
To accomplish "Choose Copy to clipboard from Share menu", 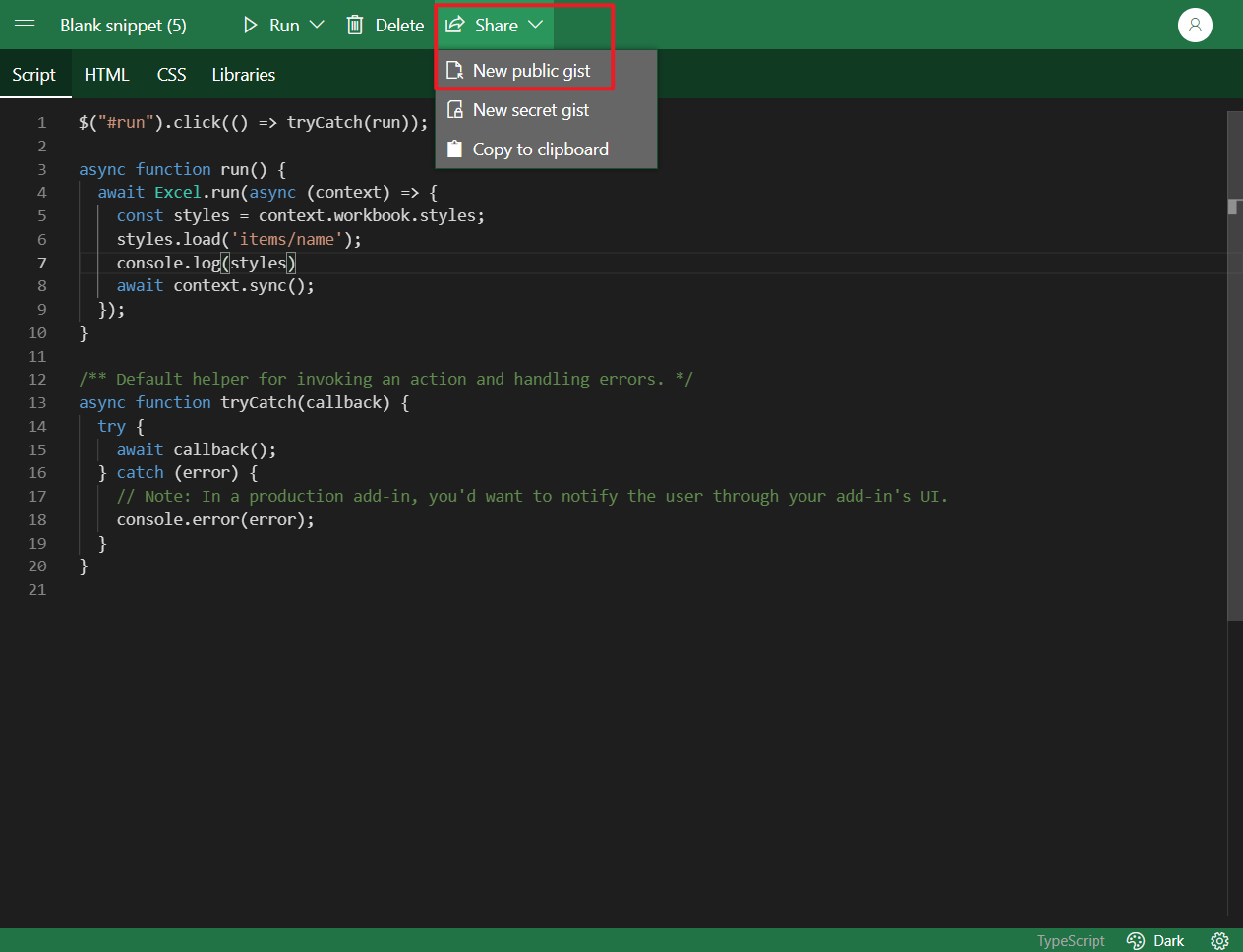I will (x=539, y=149).
